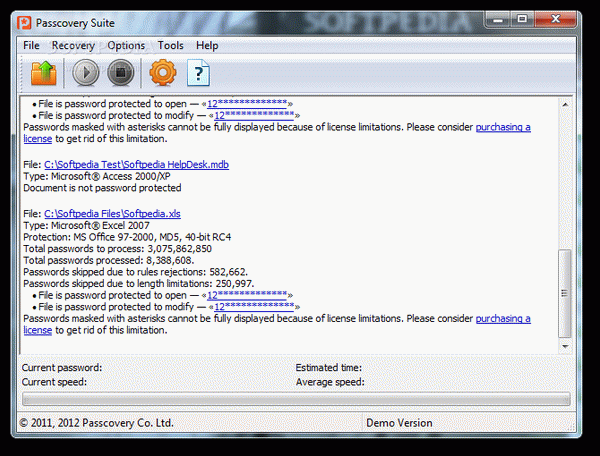Follow the upper 'purchasing a' license link
Image resolution: width=600 pixels, height=456 pixels.
click(503, 127)
